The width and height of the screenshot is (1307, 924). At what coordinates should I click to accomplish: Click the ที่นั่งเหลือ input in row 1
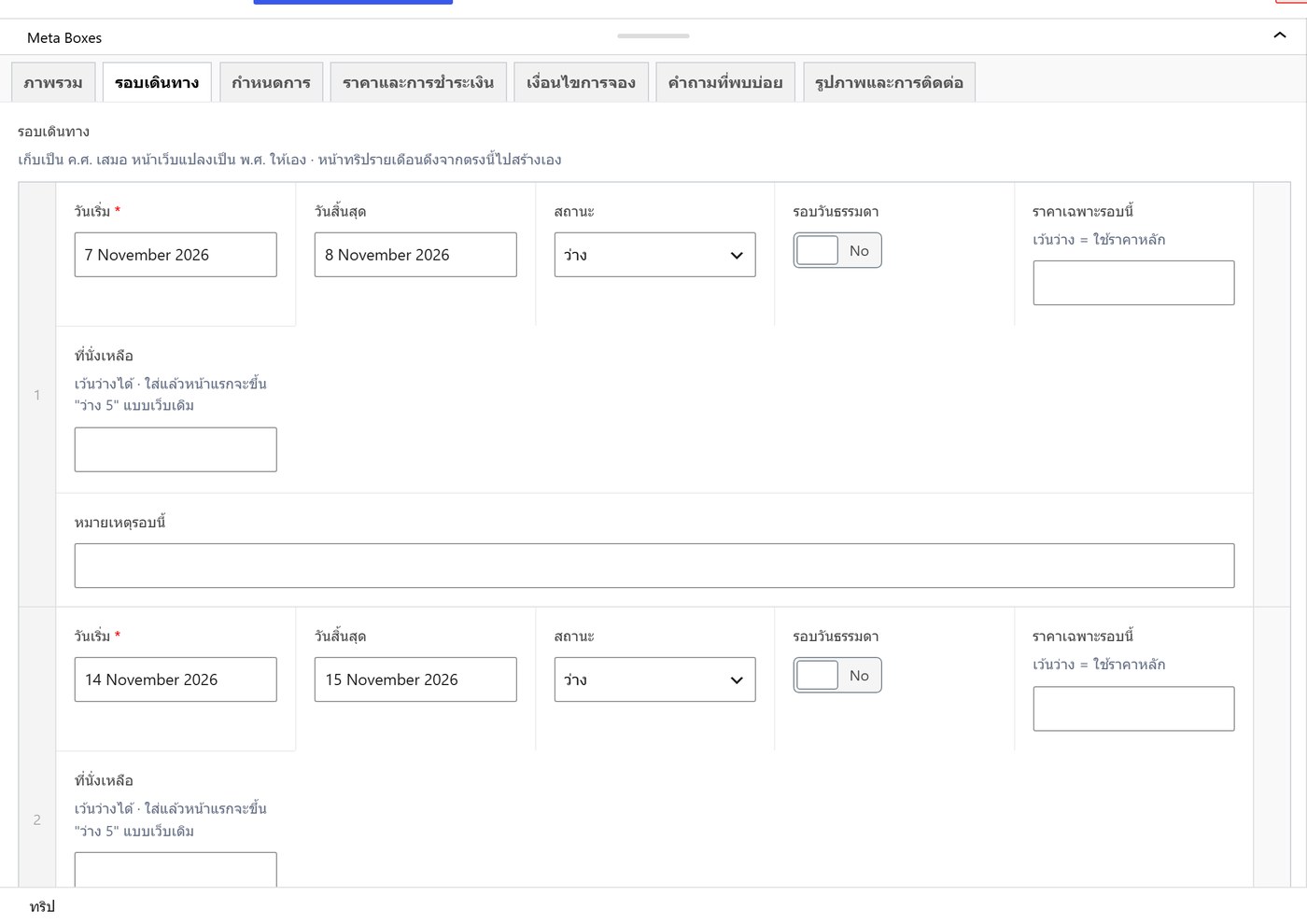coord(176,450)
